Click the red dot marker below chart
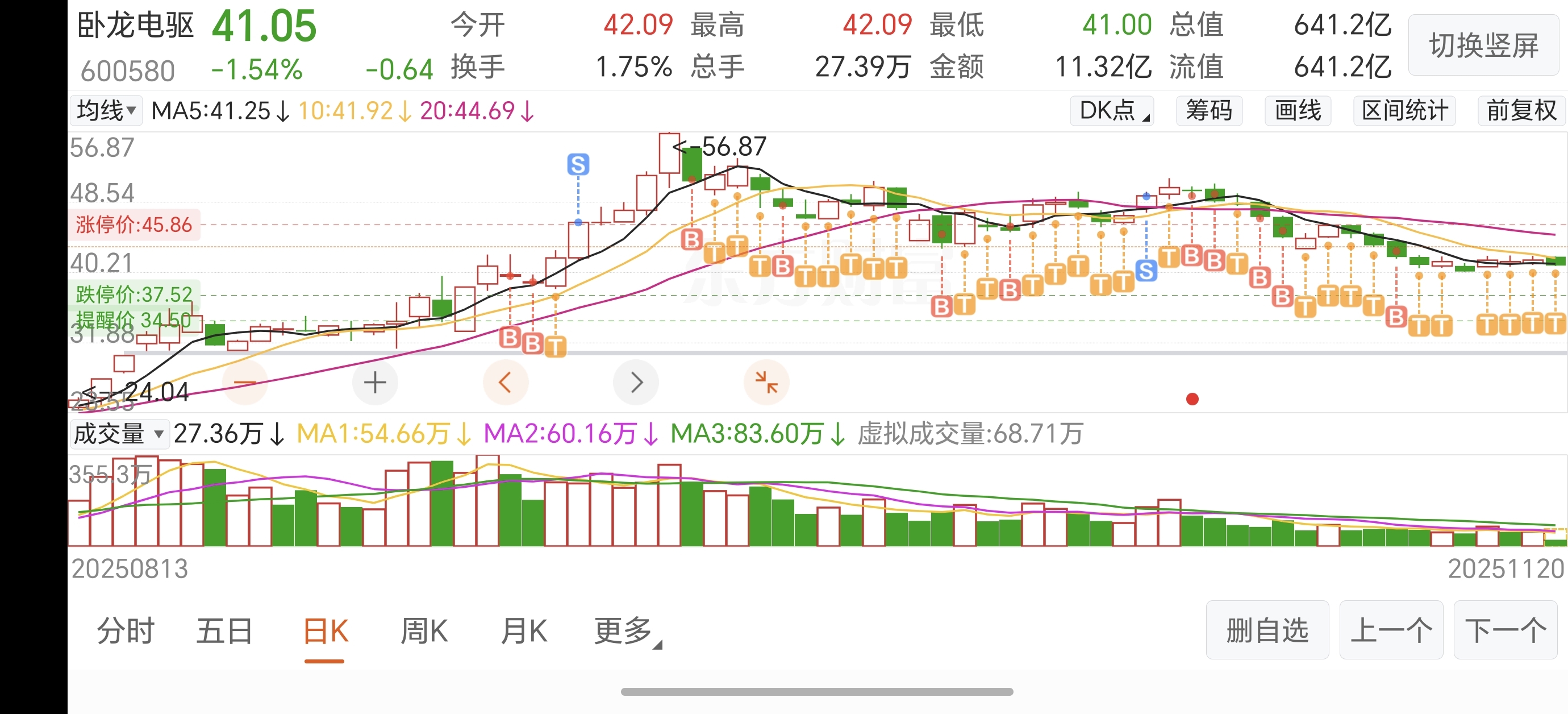Screen dimensions: 1568x714 (1192, 399)
